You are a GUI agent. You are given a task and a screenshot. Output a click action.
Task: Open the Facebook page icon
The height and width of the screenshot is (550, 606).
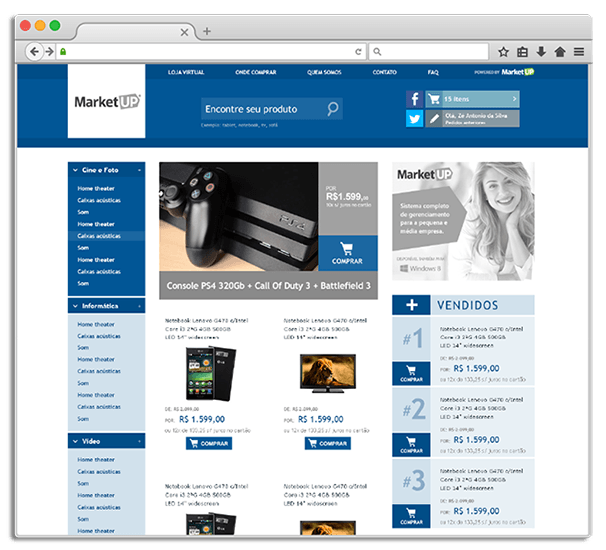point(414,99)
